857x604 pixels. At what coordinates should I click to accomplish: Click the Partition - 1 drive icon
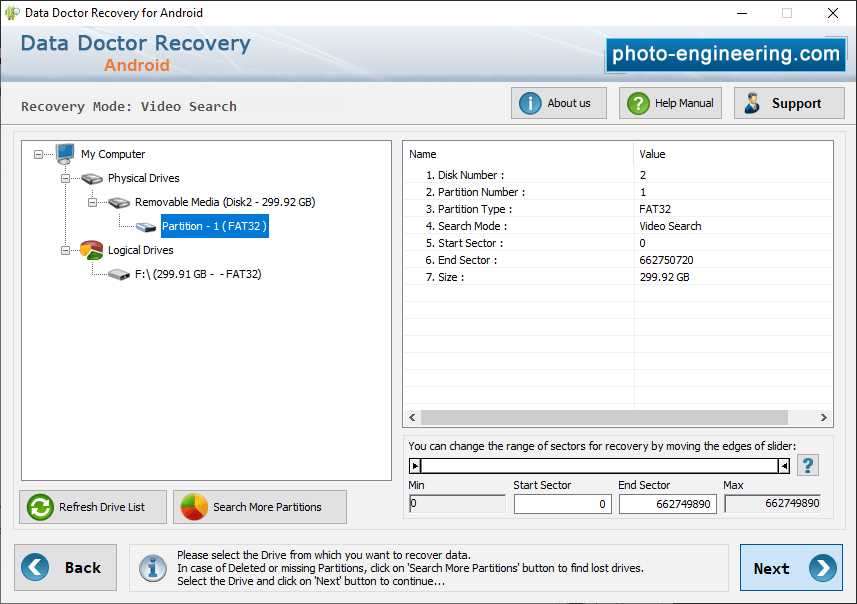coord(146,227)
